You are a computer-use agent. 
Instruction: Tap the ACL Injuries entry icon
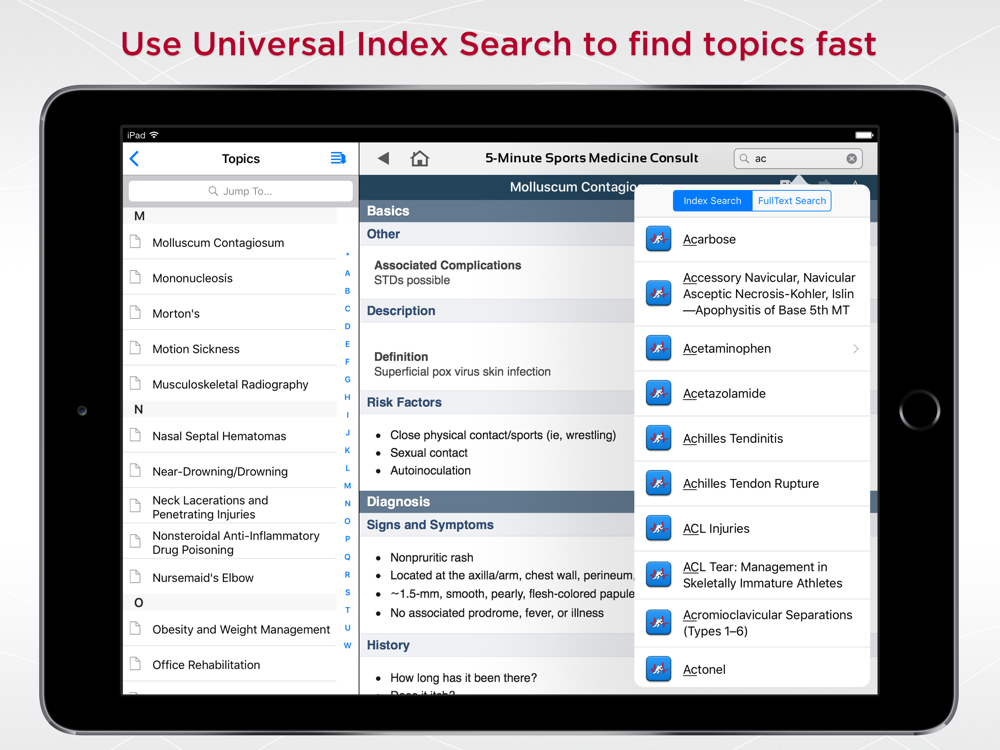pos(659,528)
